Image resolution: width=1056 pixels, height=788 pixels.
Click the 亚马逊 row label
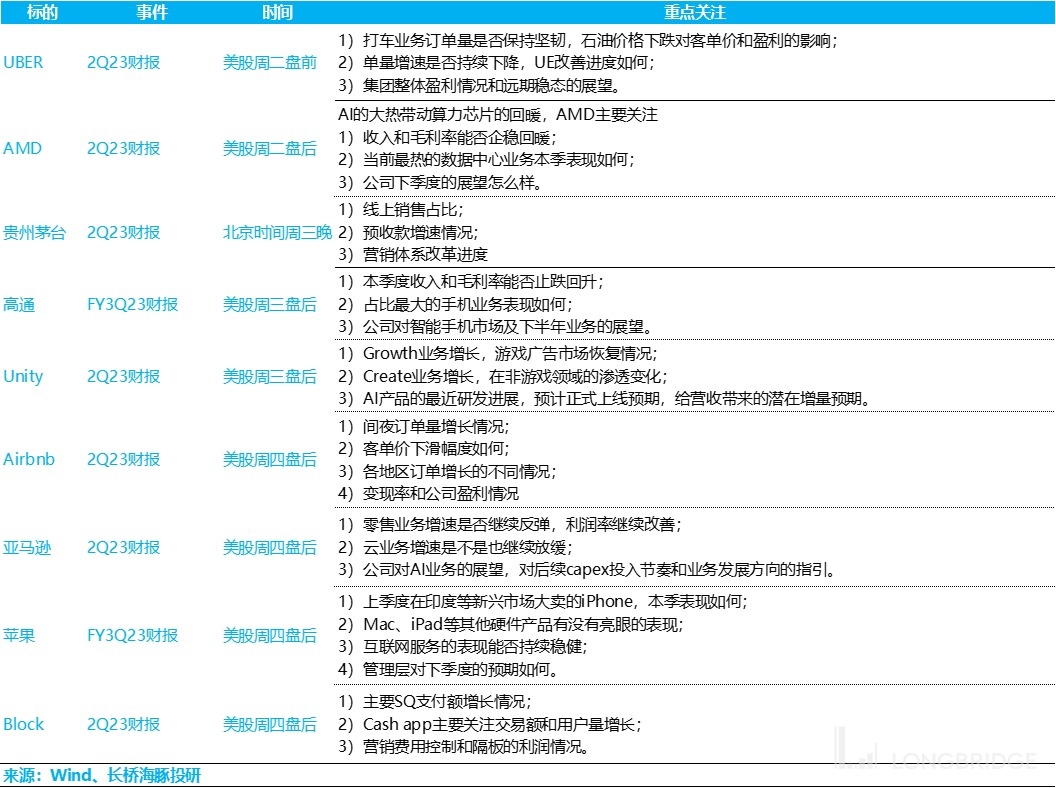click(x=27, y=548)
